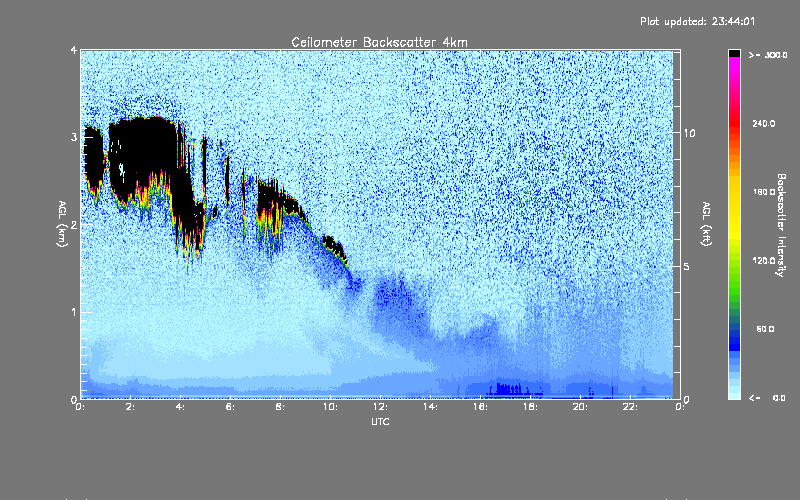
Task: Click the '10:' tick label on the time axis
Action: [330, 407]
